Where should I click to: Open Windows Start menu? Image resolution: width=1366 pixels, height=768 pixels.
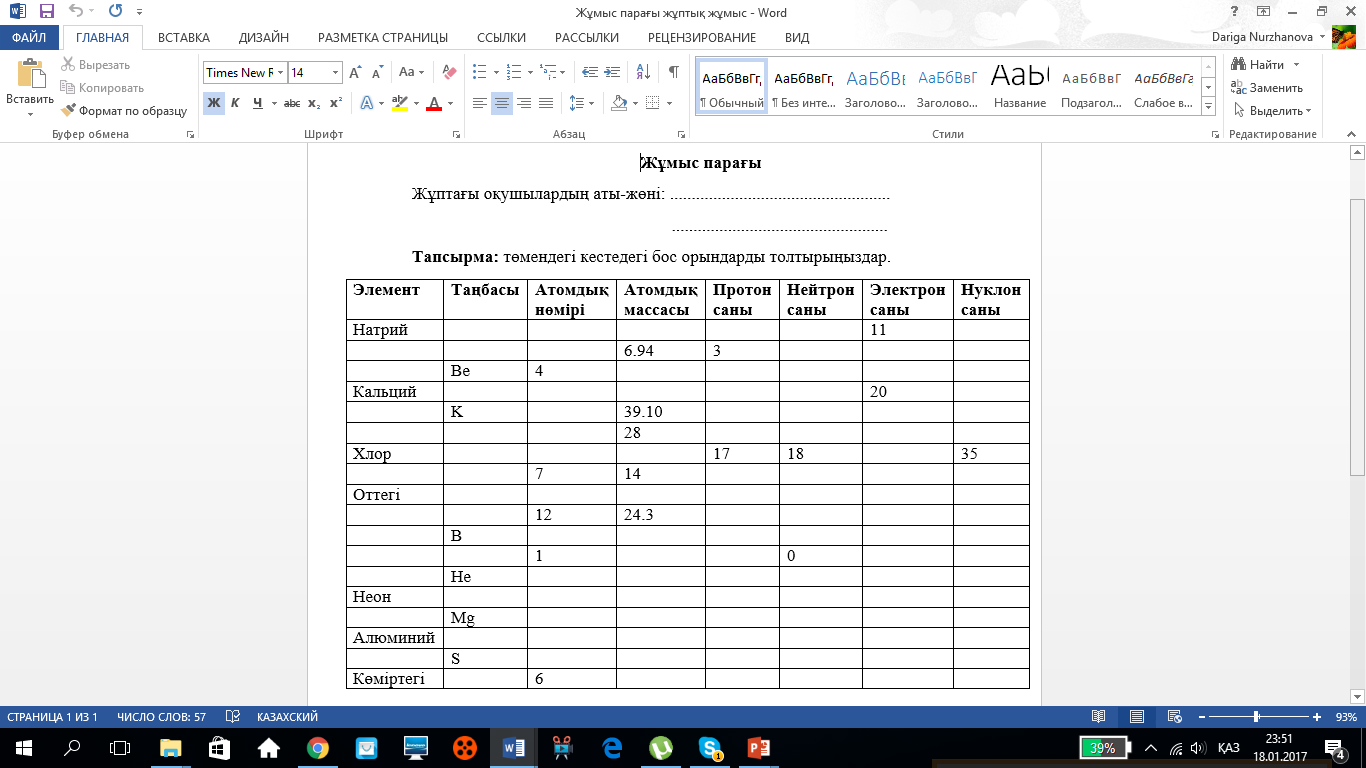tap(22, 748)
